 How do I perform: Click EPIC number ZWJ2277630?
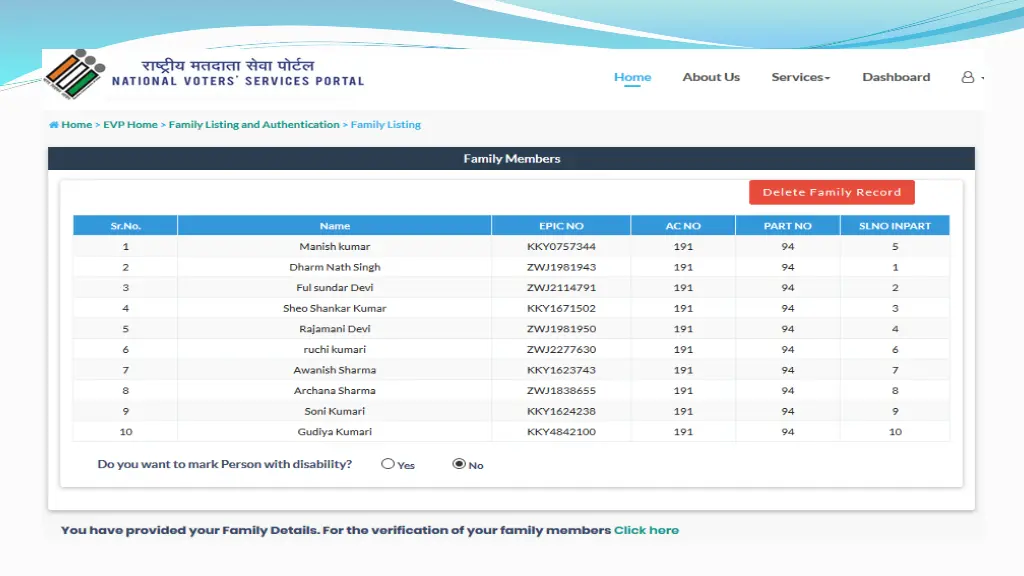[561, 349]
